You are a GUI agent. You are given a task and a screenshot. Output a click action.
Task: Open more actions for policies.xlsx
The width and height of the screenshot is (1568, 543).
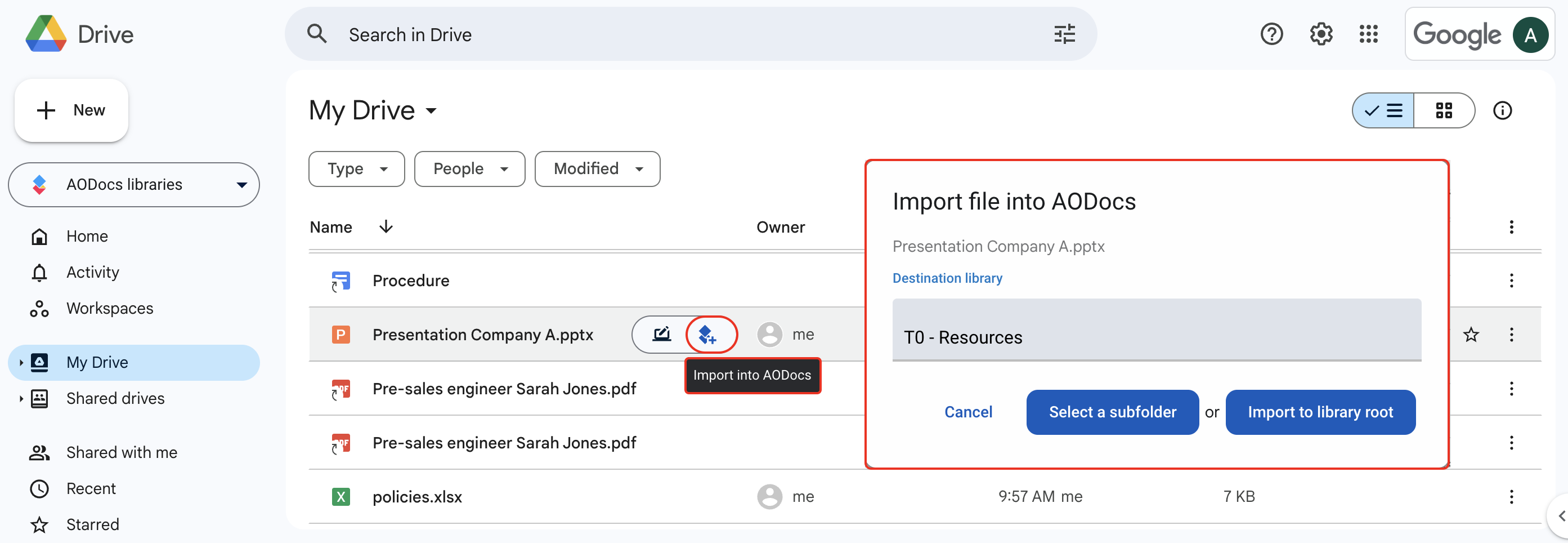coord(1511,496)
